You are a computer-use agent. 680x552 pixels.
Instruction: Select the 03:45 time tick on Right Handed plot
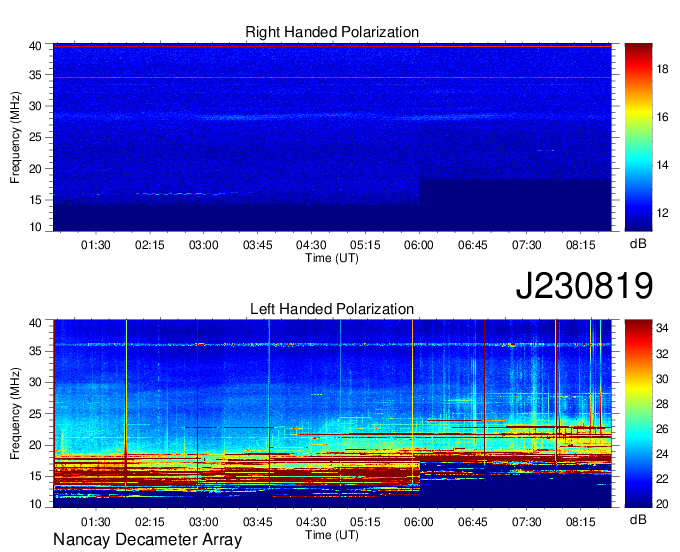click(257, 245)
